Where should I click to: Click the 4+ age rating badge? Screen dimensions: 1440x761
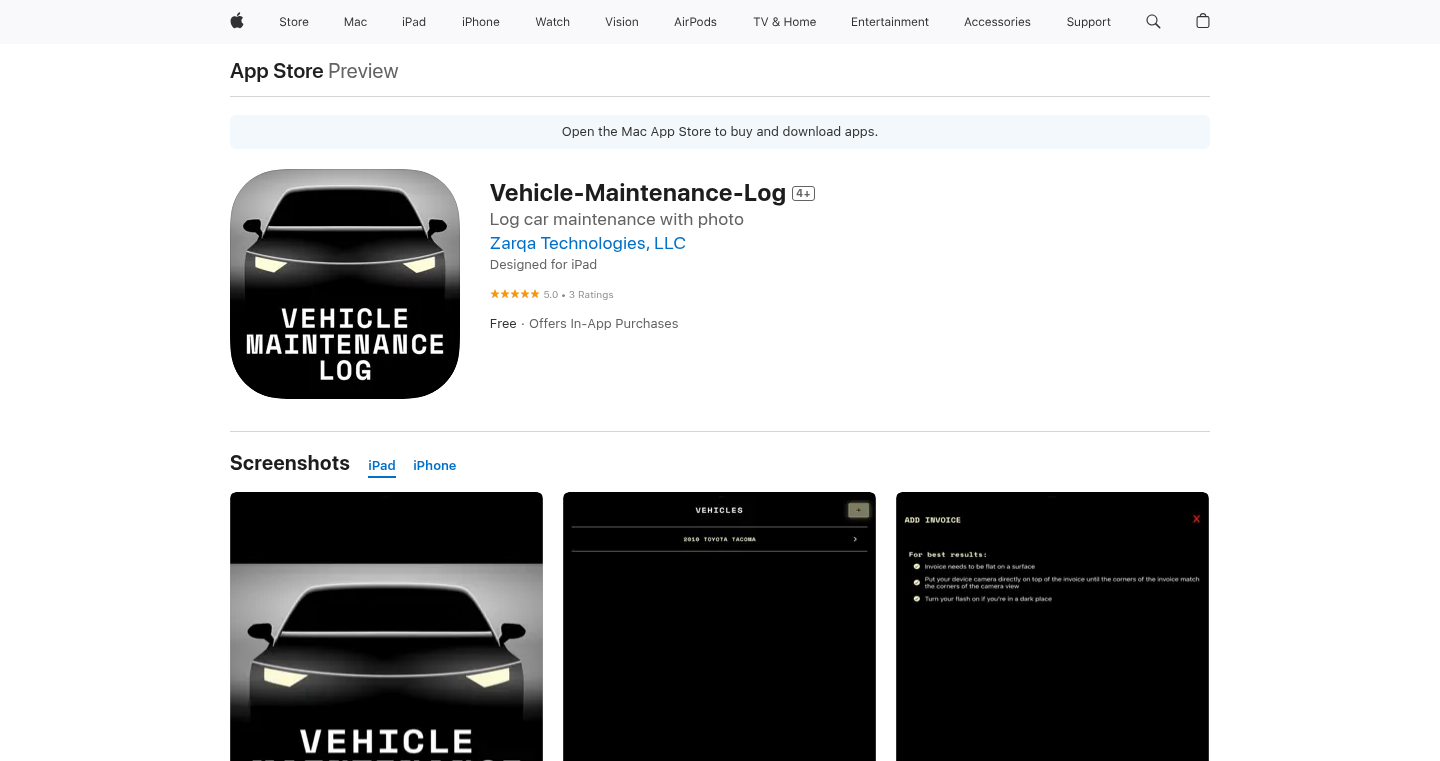(x=803, y=193)
